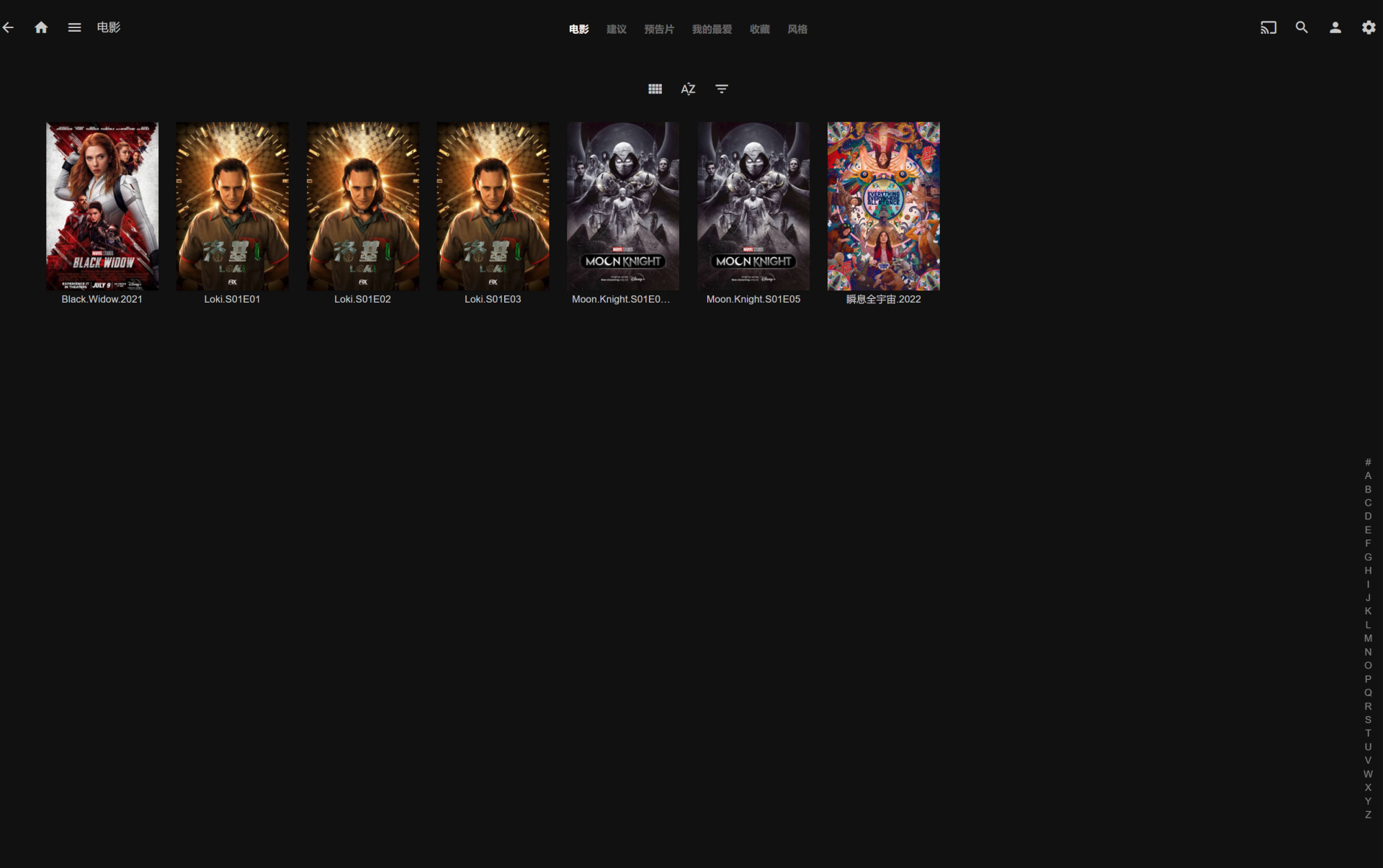The image size is (1383, 868).
Task: Jump to letter A in alphabet picker
Action: [1368, 476]
